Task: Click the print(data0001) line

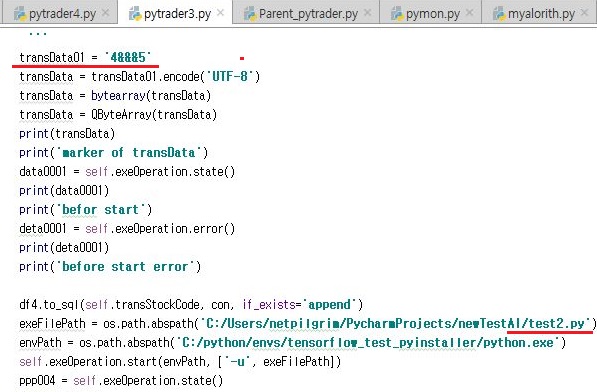Action: pyautogui.click(x=64, y=191)
